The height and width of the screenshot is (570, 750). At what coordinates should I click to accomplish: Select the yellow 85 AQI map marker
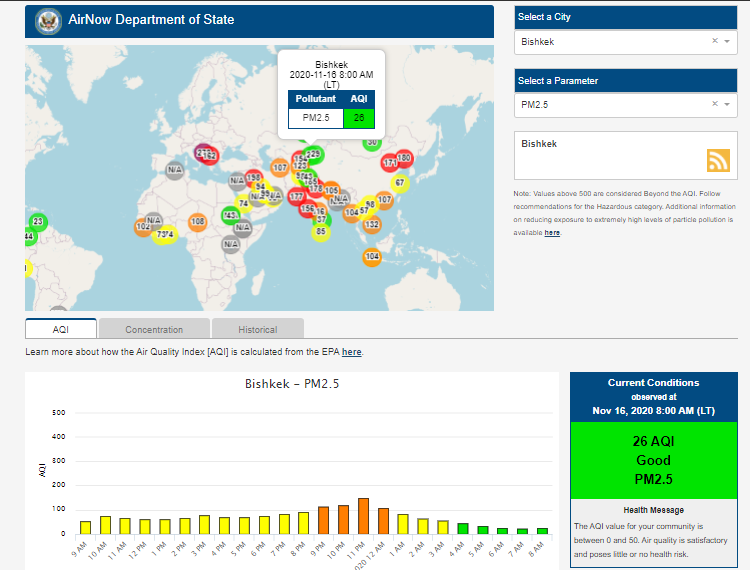pos(320,232)
